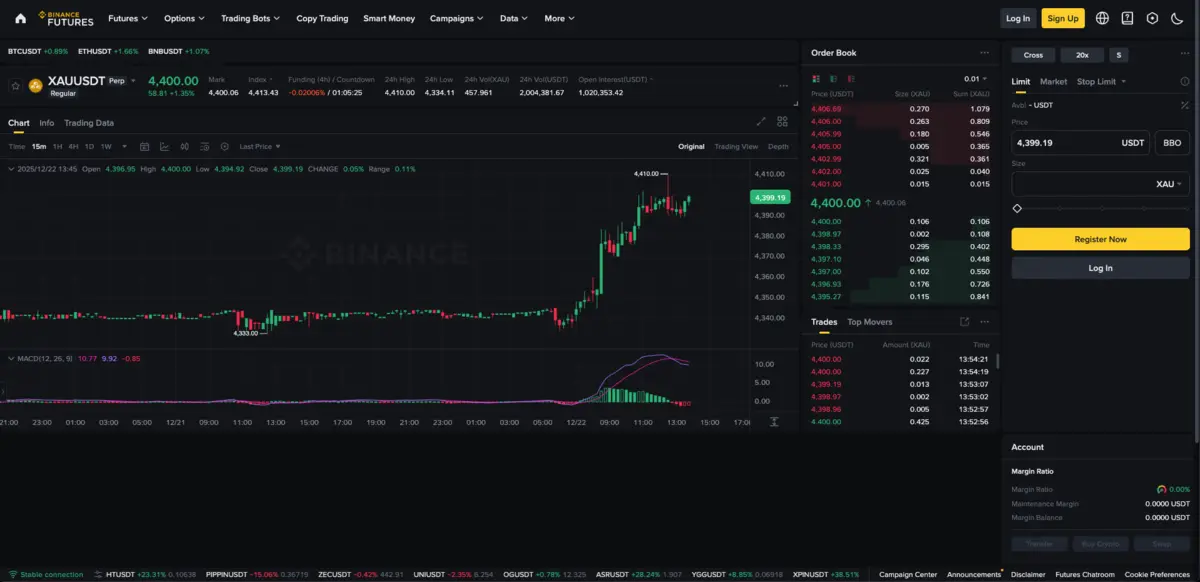Select the 1W chart interval
This screenshot has height=582, width=1200.
106,147
